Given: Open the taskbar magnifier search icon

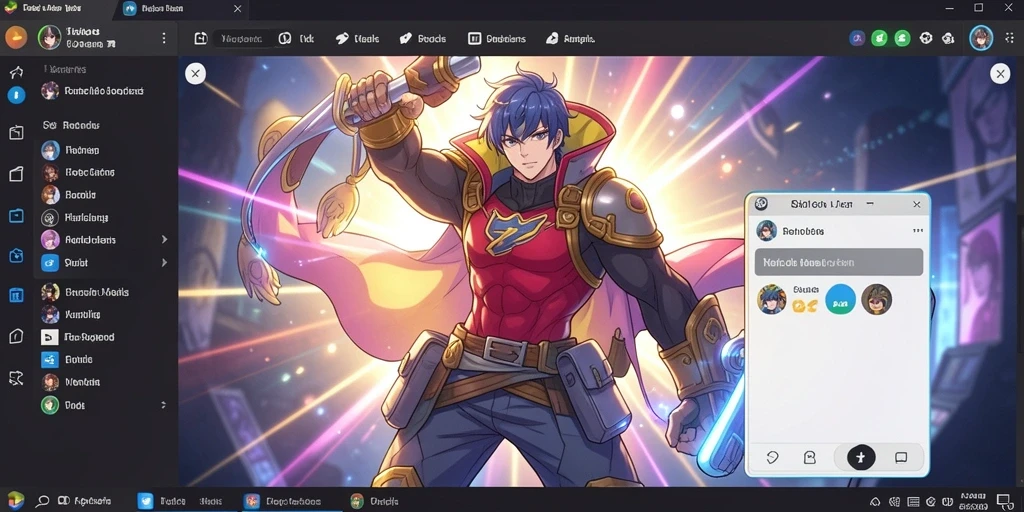Looking at the screenshot, I should pyautogui.click(x=42, y=501).
